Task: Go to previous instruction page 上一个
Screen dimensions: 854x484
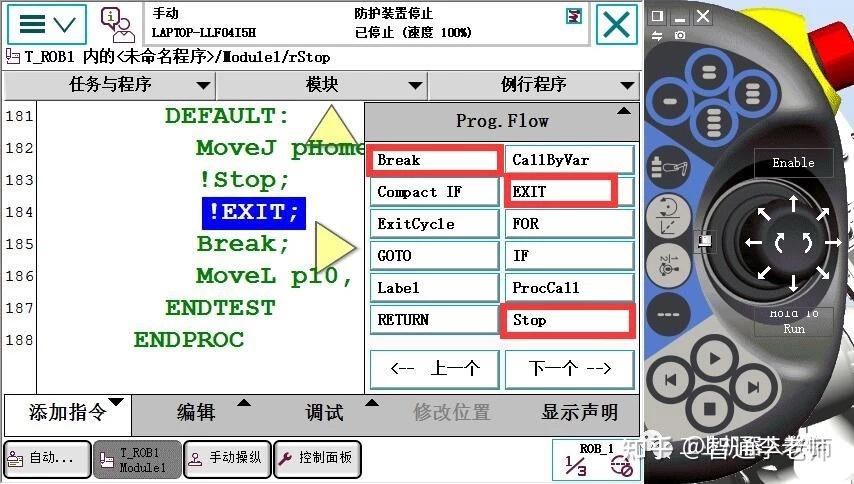Action: click(x=434, y=369)
